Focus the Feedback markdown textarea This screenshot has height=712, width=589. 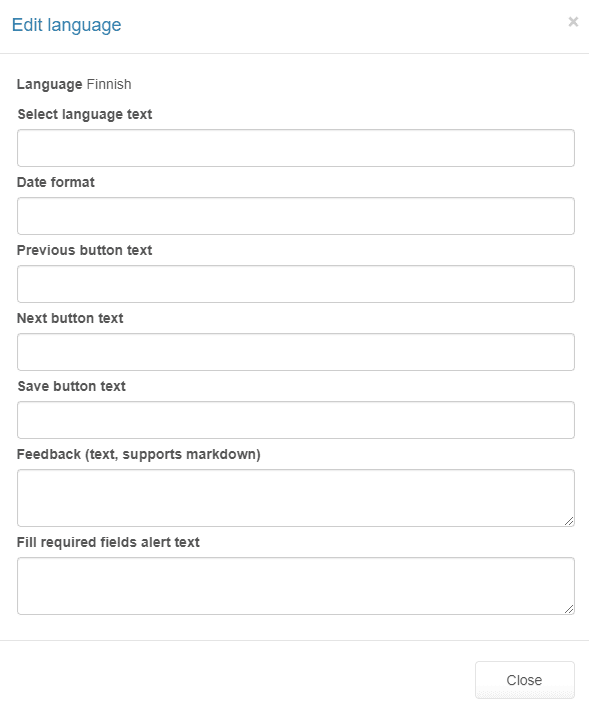(296, 498)
